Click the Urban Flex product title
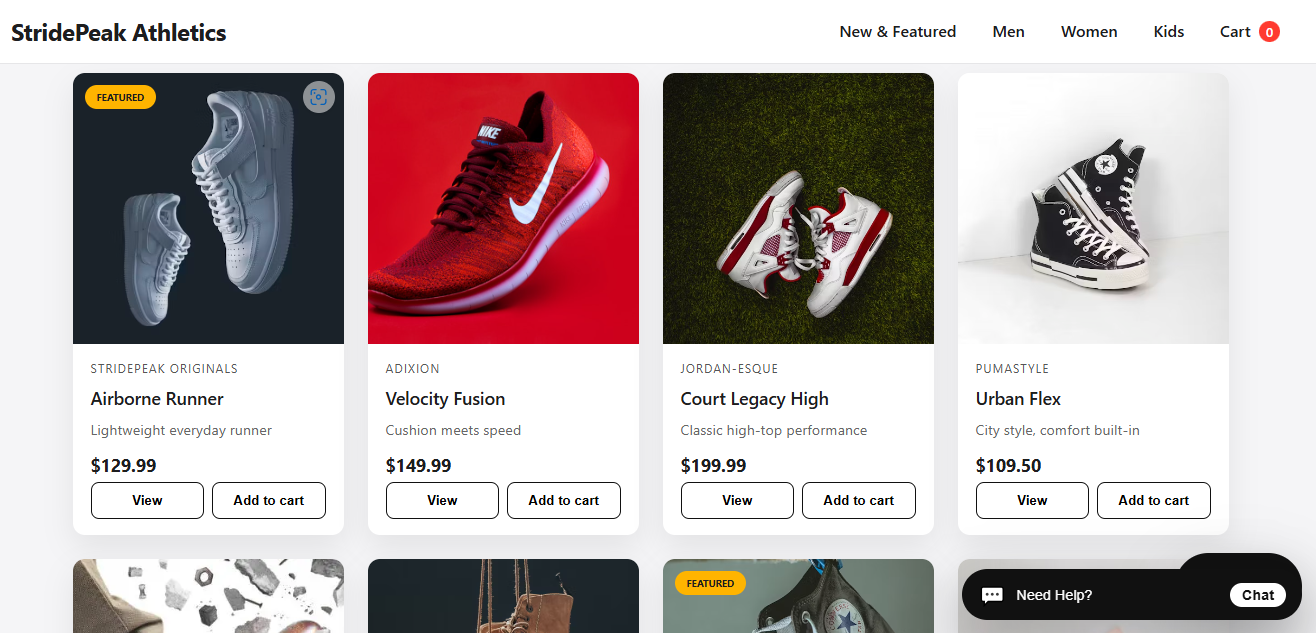1316x633 pixels. (1018, 398)
